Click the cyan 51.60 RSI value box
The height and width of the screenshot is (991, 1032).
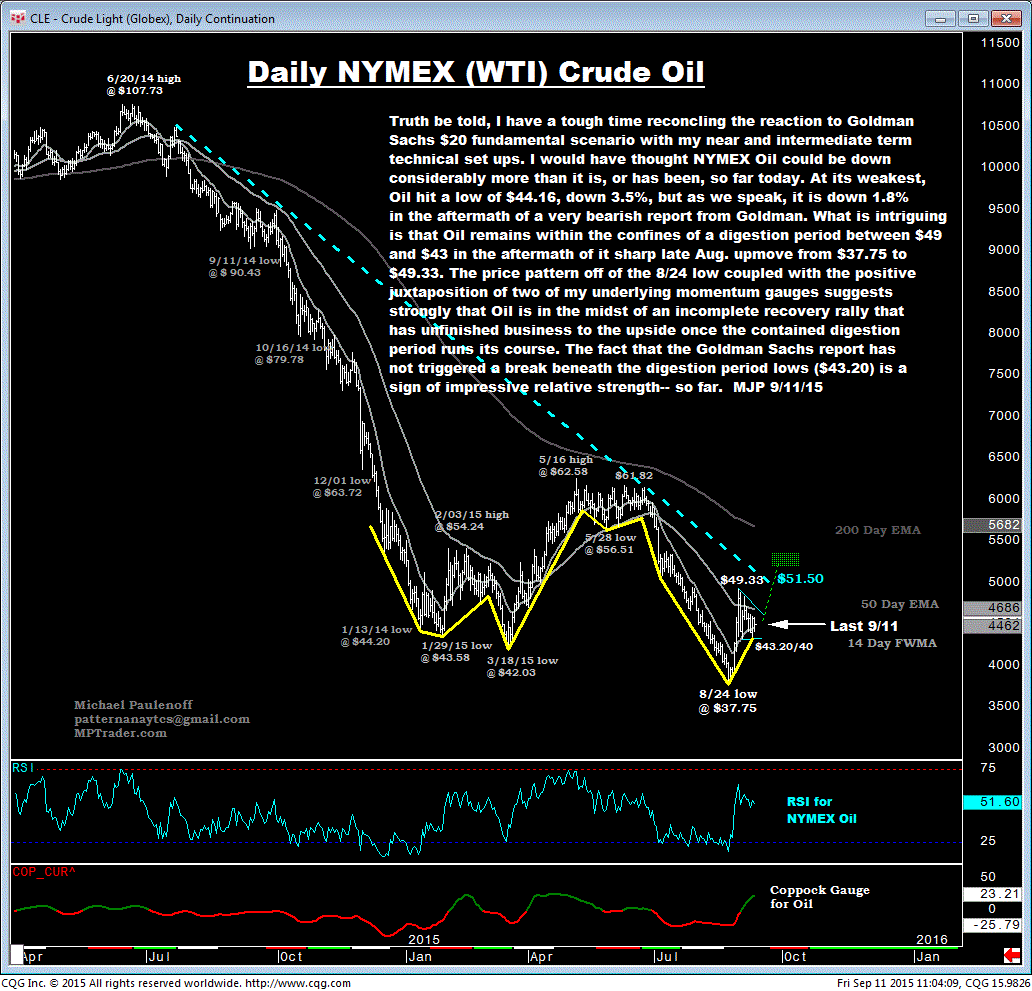pyautogui.click(x=993, y=802)
